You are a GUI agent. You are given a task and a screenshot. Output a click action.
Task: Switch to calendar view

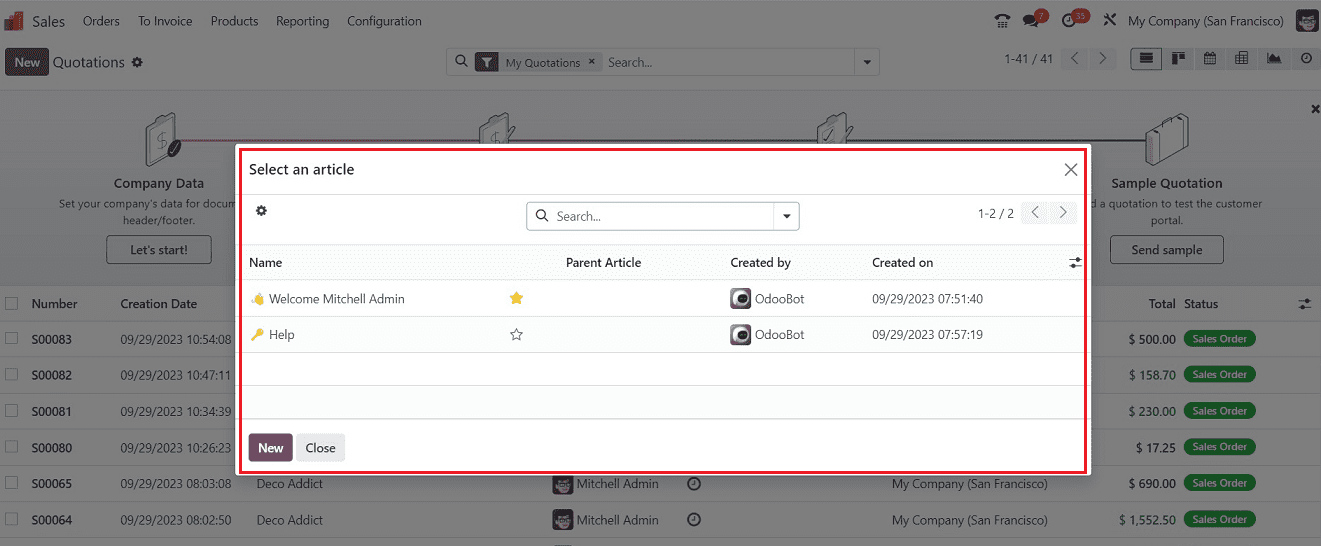point(1210,59)
